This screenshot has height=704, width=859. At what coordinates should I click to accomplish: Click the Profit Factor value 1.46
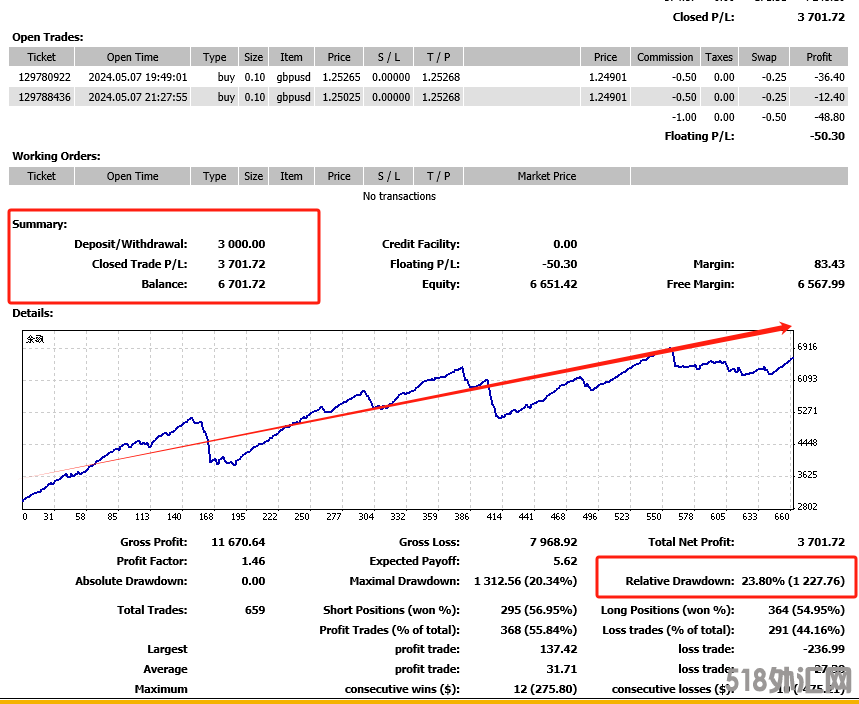[253, 561]
